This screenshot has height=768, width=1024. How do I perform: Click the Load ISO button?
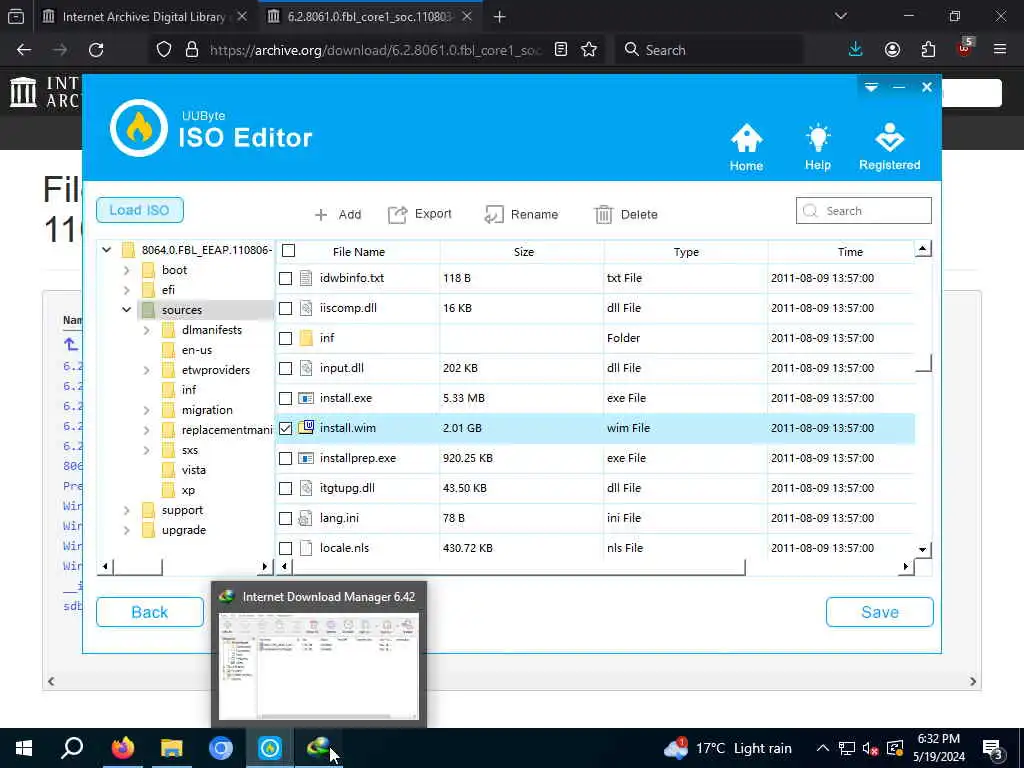click(x=140, y=210)
